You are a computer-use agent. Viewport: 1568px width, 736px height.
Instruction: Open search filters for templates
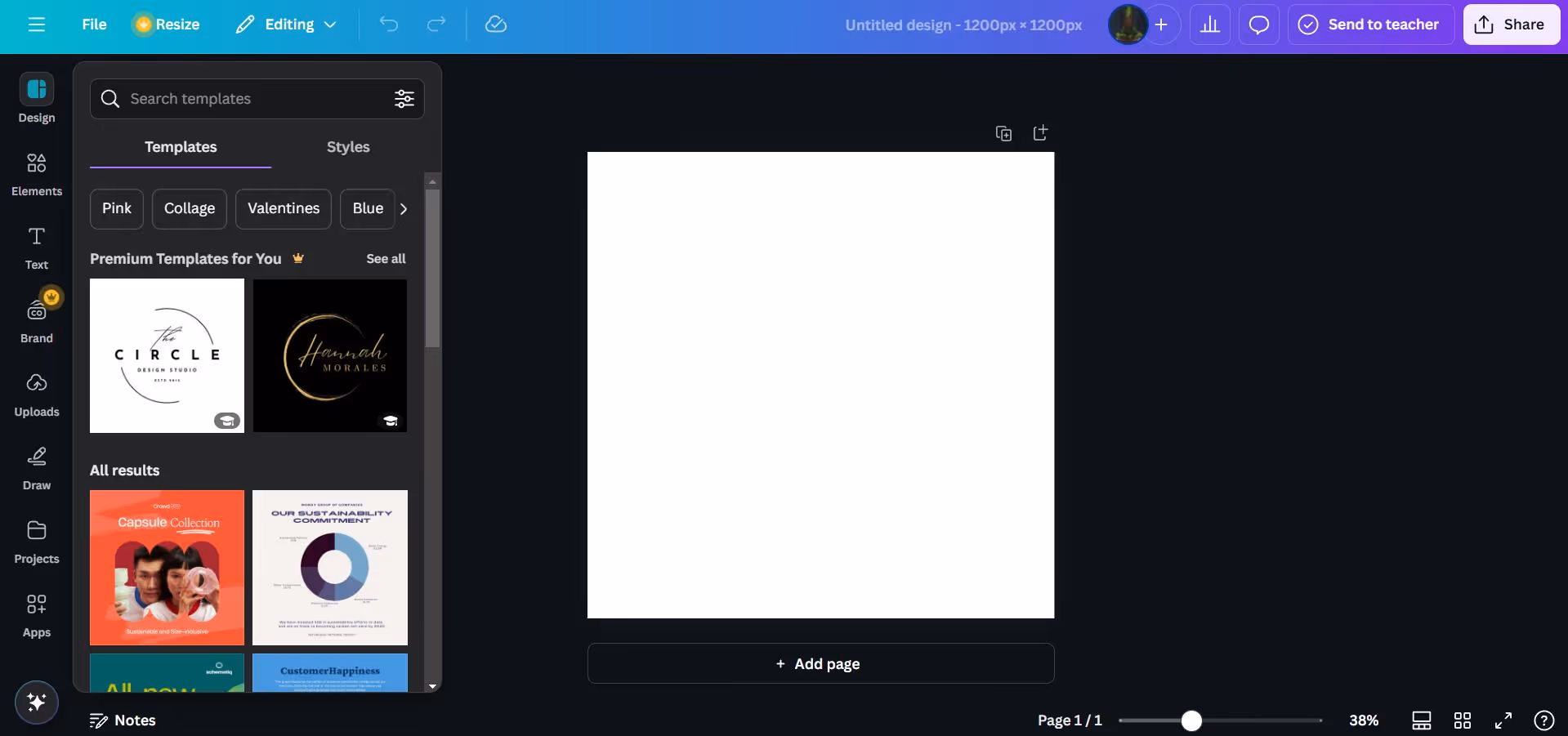404,99
